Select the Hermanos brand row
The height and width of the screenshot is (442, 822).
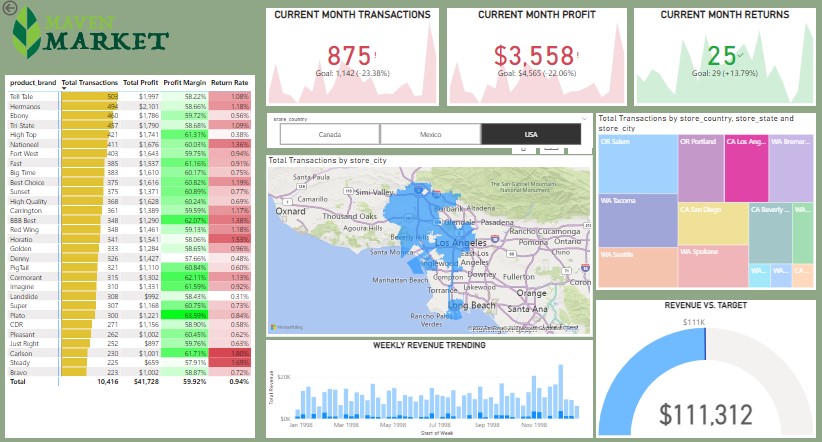click(24, 105)
